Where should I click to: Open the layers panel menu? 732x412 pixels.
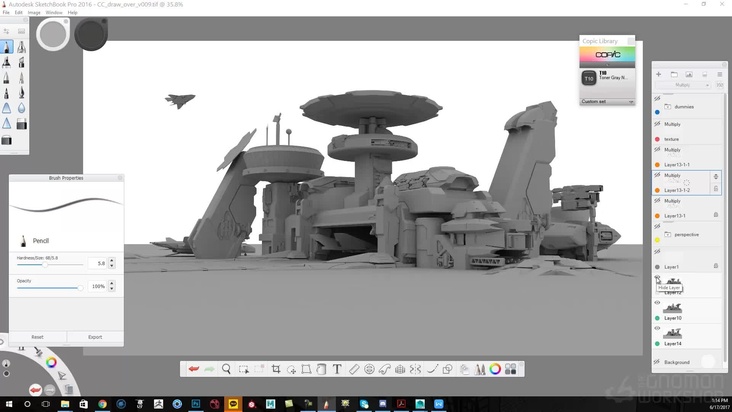[x=718, y=74]
